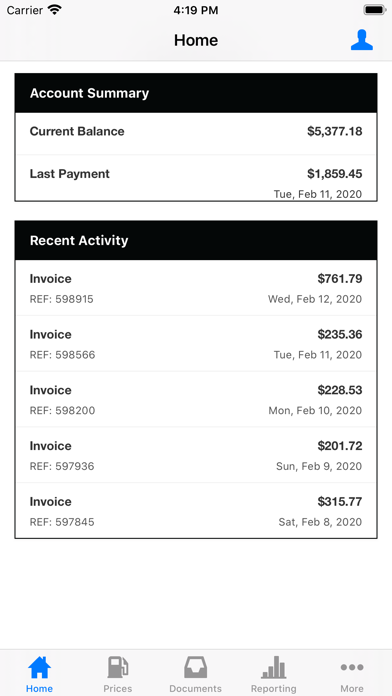Viewport: 392px width, 696px height.
Task: Open invoice REF: 598566
Action: (x=196, y=344)
